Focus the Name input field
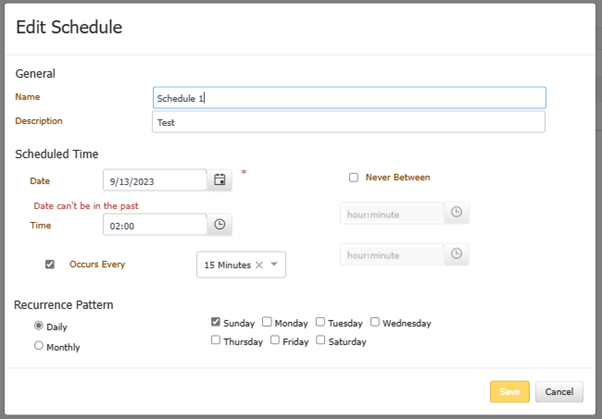The height and width of the screenshot is (419, 602). click(349, 98)
